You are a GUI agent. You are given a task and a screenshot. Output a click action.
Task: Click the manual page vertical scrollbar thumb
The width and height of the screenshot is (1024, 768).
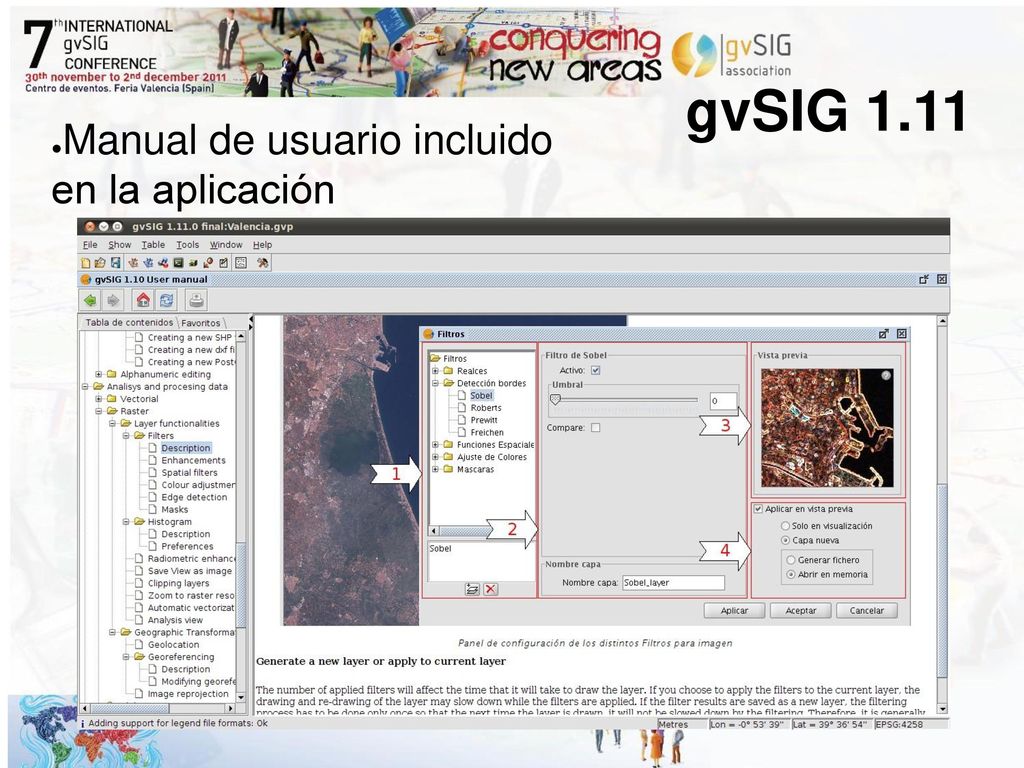click(x=942, y=581)
